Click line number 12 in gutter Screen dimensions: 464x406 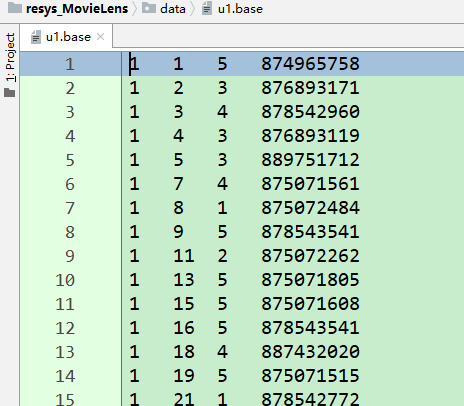[x=65, y=328]
